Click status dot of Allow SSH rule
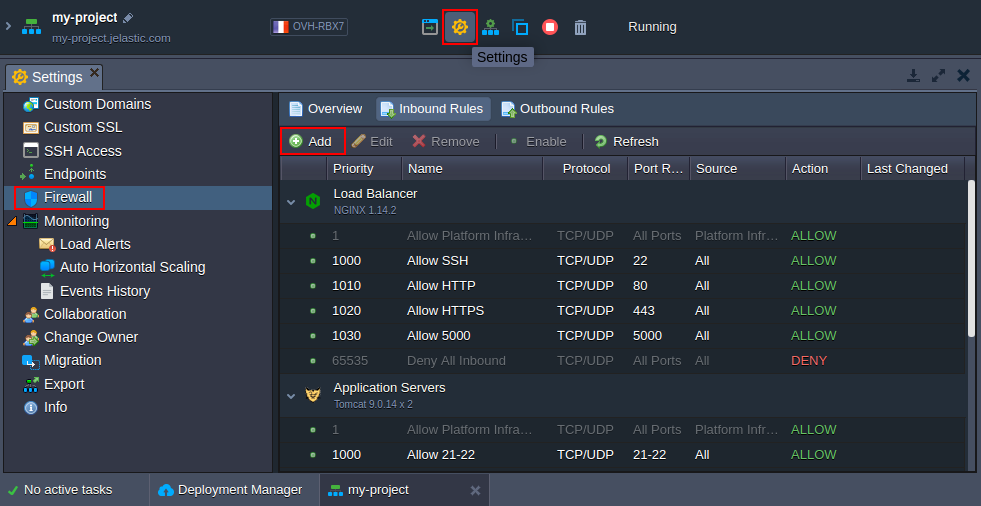Viewport: 981px width, 506px height. pos(313,261)
